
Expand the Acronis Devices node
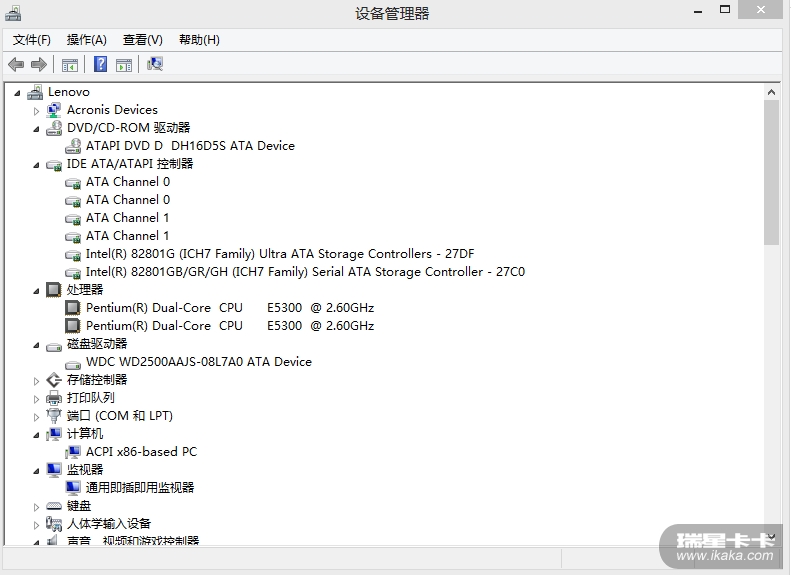click(x=36, y=111)
